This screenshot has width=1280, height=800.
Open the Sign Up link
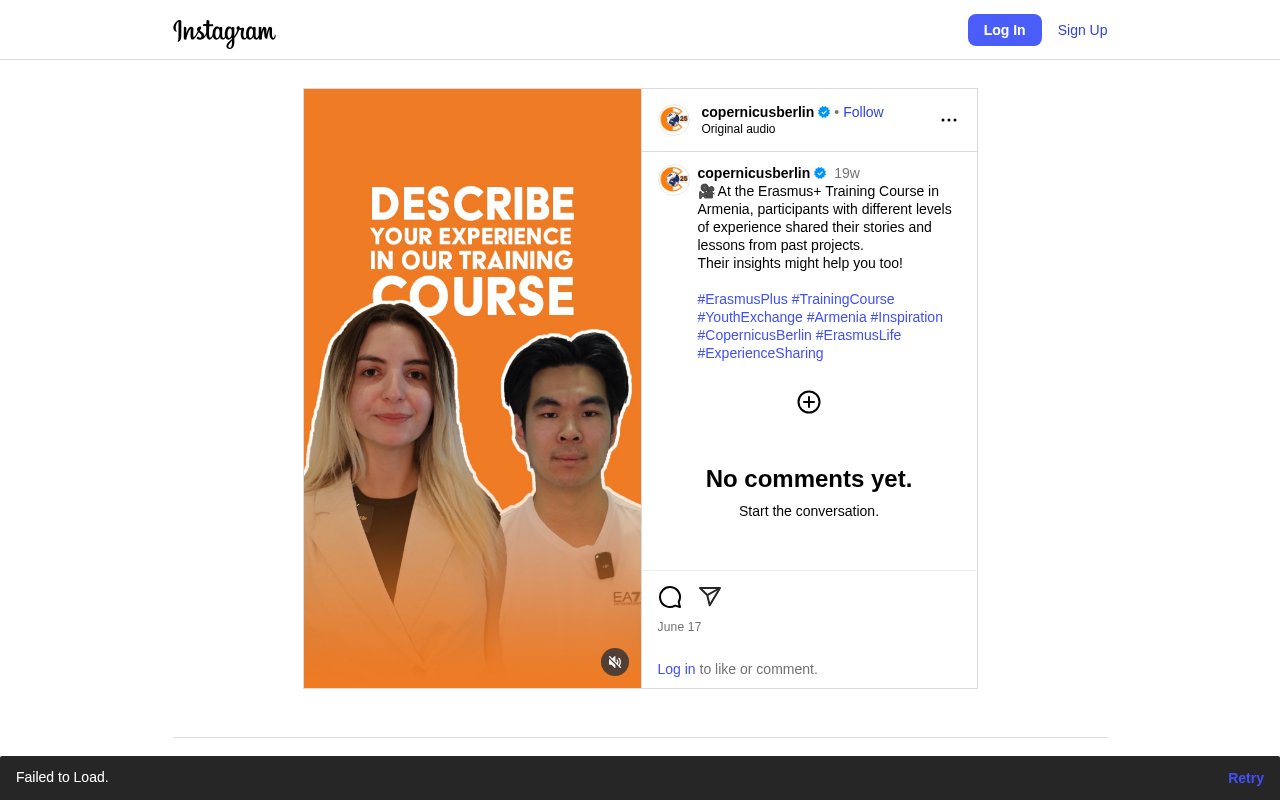(1082, 30)
